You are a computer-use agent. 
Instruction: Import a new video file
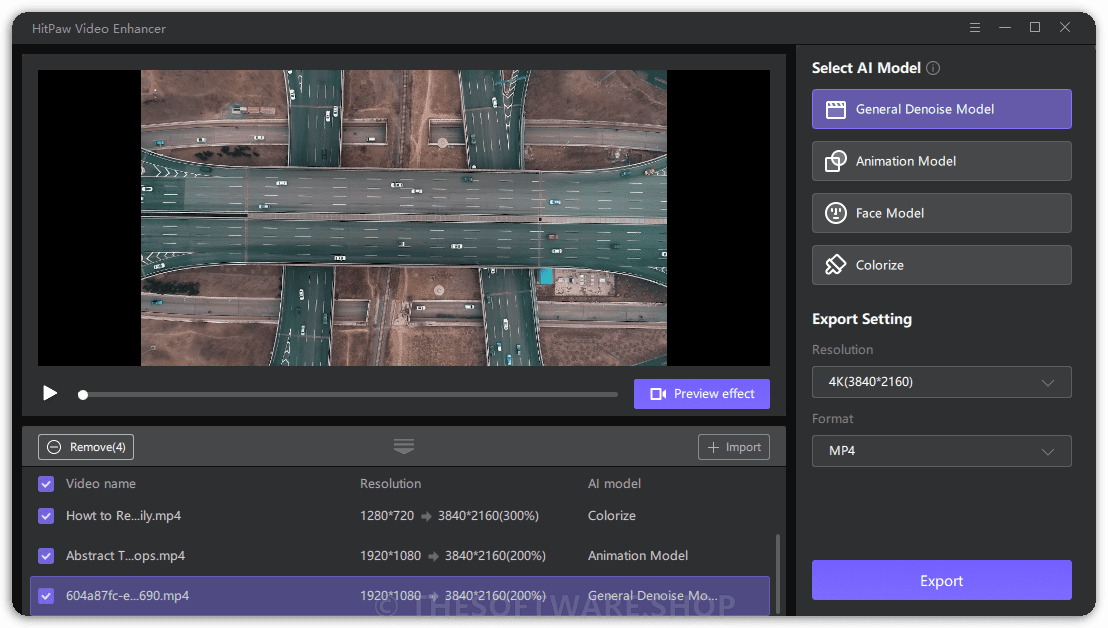point(733,447)
